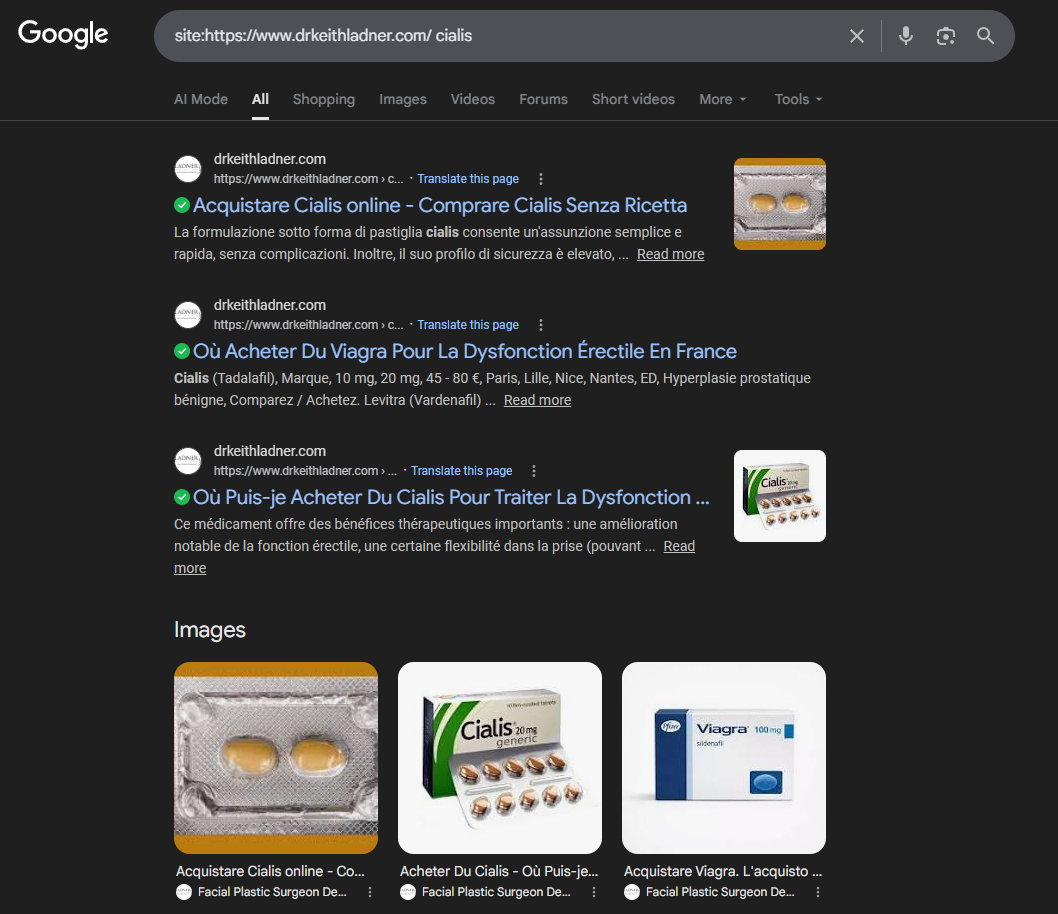The image size is (1058, 914).
Task: Open three-dot menu for Acquistare Cialis online result
Action: pos(541,179)
